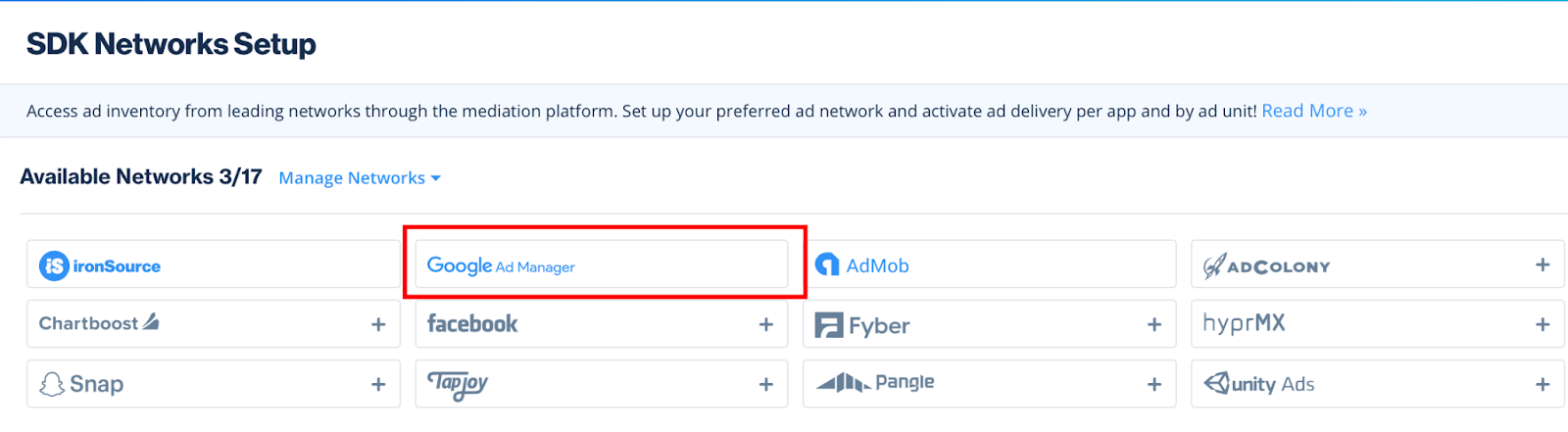Add the Snap network via plus
This screenshot has height=432, width=1568.
378,384
